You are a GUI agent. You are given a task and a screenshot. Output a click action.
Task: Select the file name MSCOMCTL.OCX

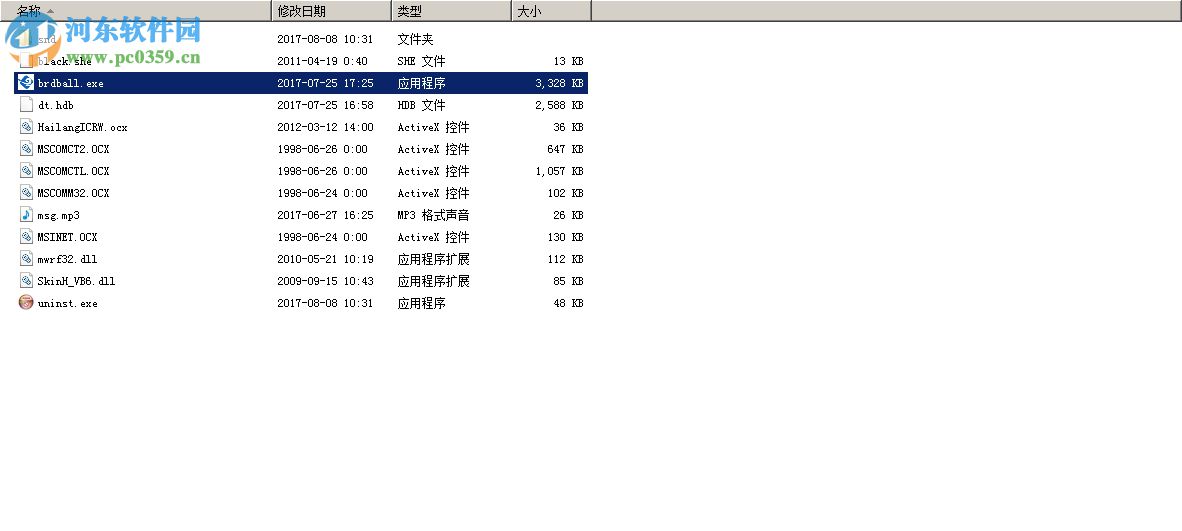[73, 170]
